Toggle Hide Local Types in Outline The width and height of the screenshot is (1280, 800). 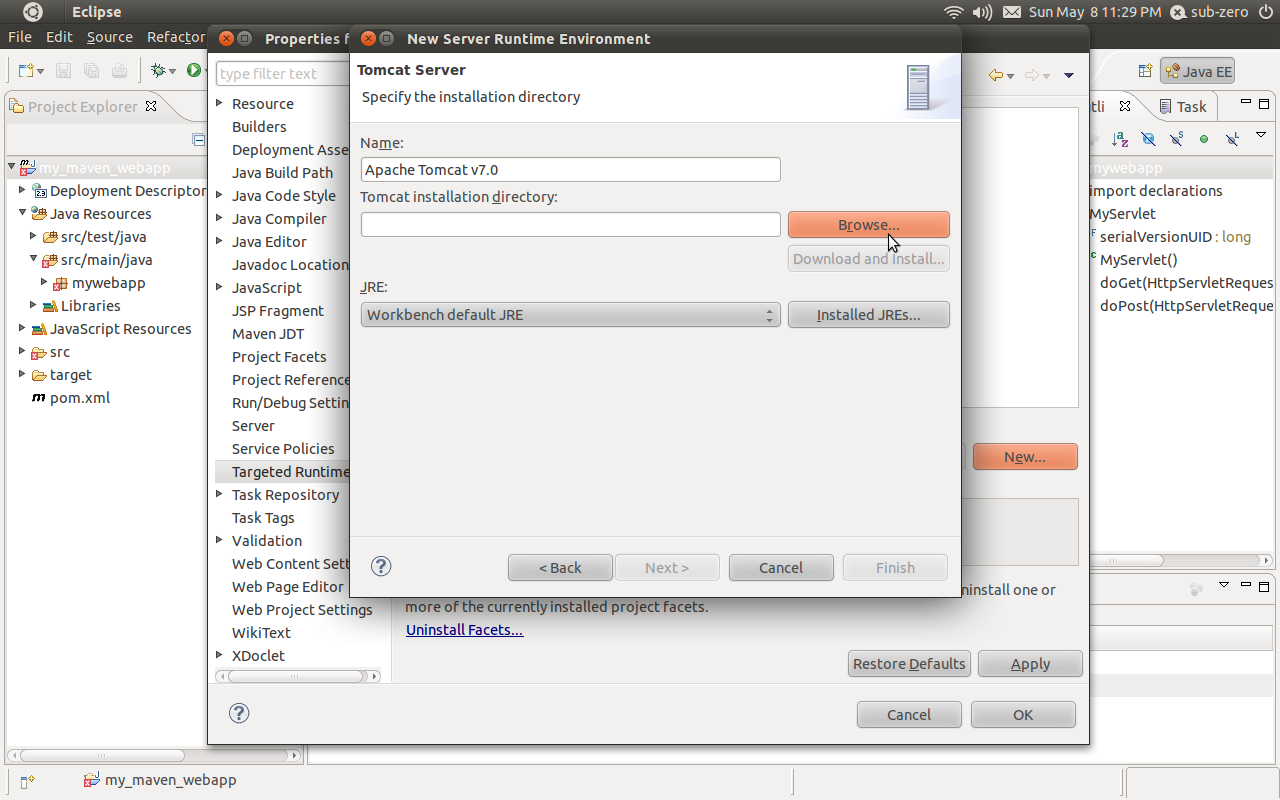1232,139
